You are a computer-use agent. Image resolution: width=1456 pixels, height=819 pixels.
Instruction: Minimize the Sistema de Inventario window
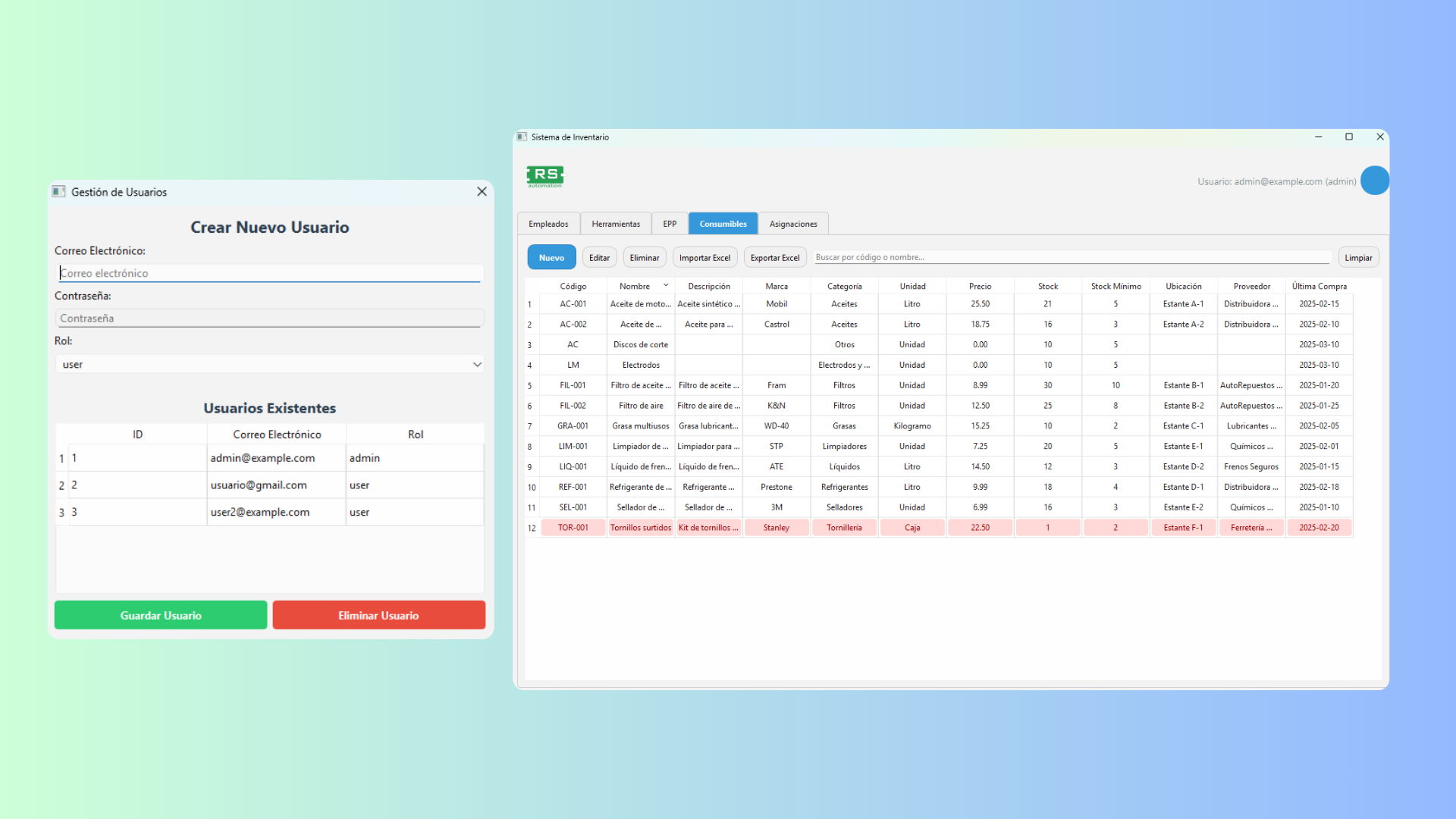point(1319,137)
